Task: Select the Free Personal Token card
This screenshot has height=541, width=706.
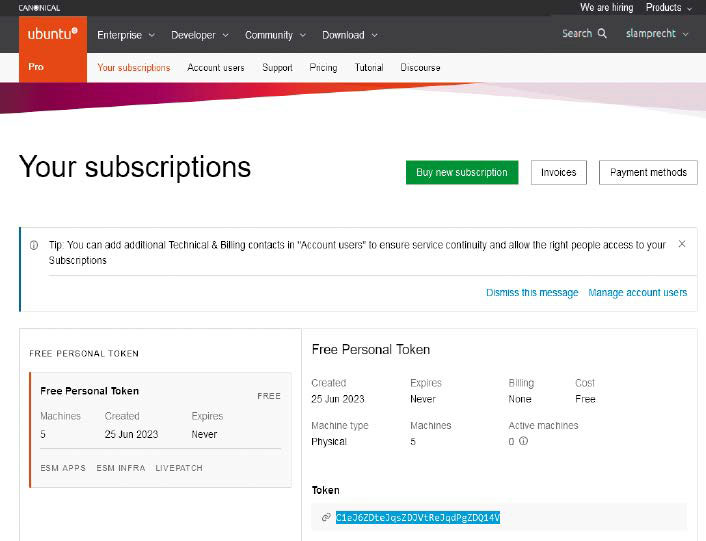Action: [160, 430]
